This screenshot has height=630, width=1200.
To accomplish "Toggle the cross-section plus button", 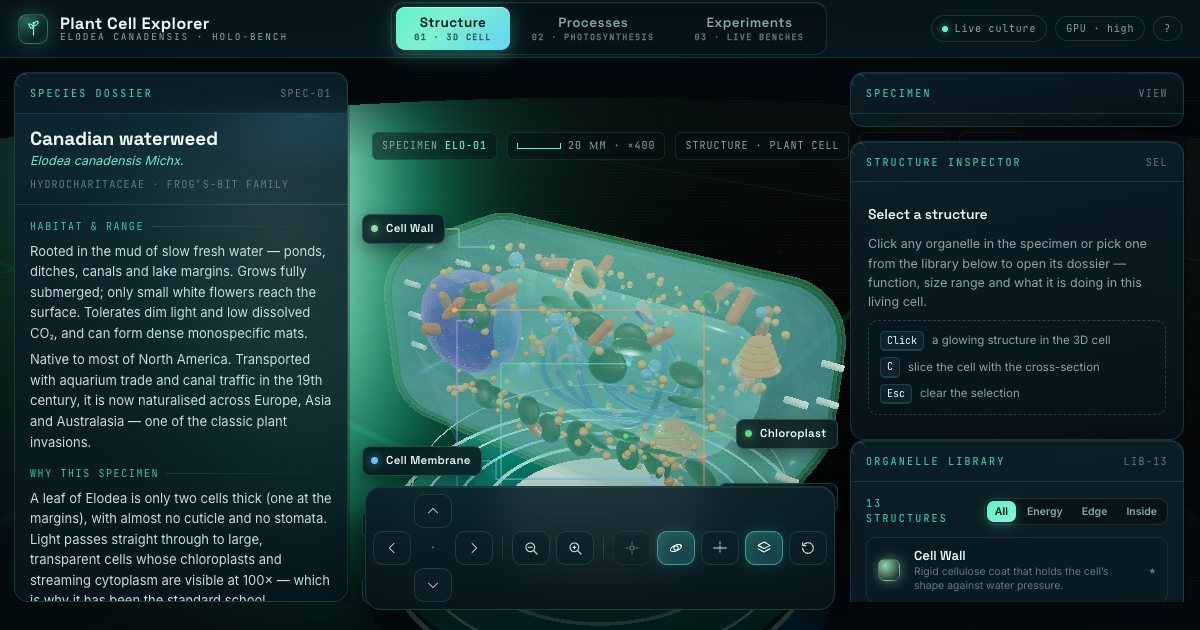I will coord(720,548).
